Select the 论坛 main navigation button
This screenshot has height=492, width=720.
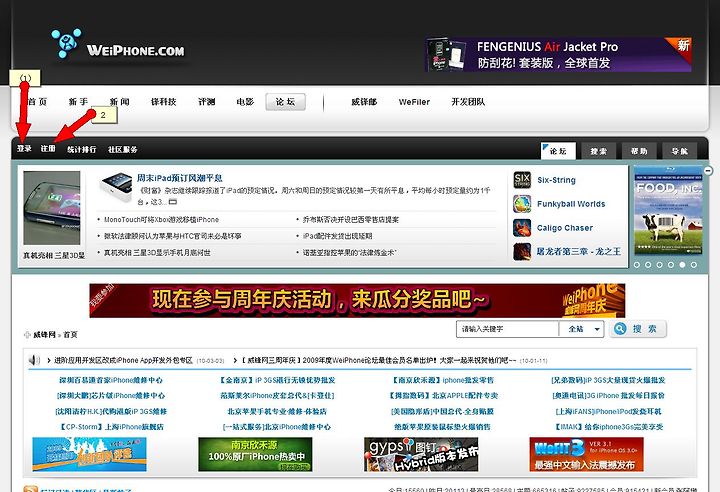(x=285, y=102)
